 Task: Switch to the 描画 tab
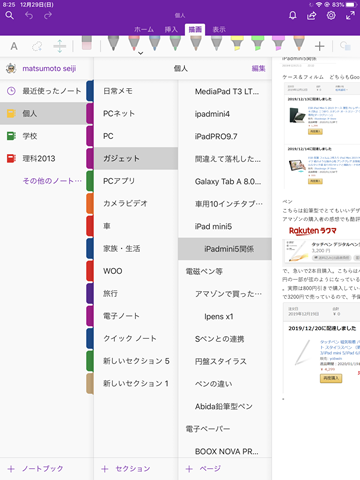tap(195, 29)
